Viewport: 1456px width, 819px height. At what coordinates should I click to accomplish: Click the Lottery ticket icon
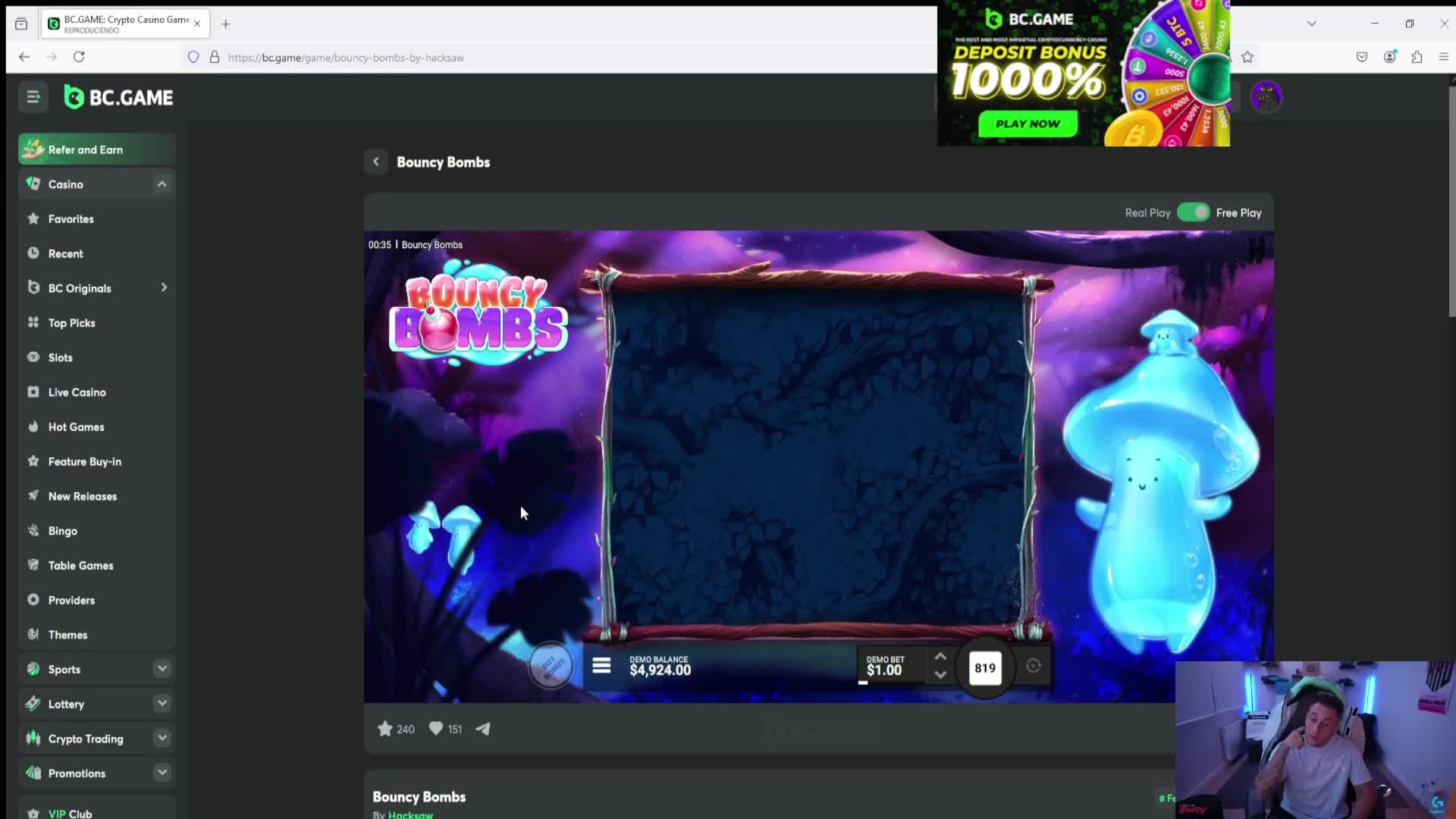click(x=33, y=704)
